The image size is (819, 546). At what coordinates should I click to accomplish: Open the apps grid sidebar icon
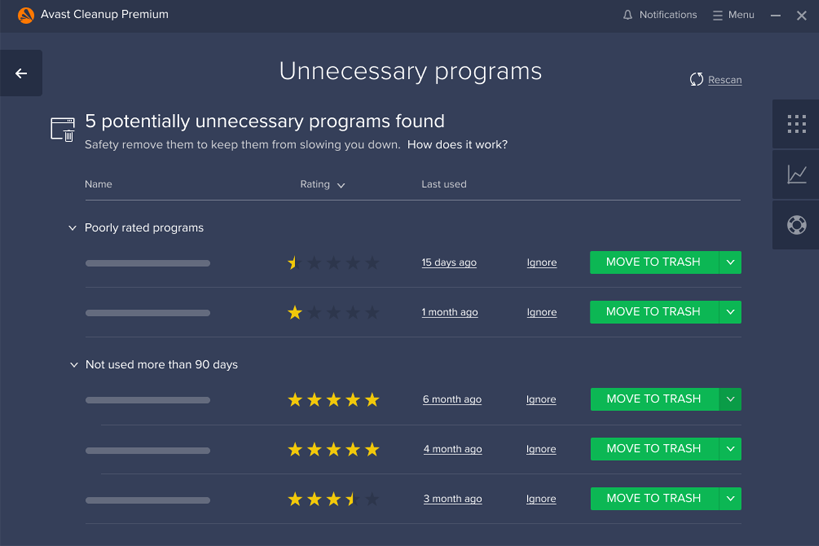(x=796, y=124)
